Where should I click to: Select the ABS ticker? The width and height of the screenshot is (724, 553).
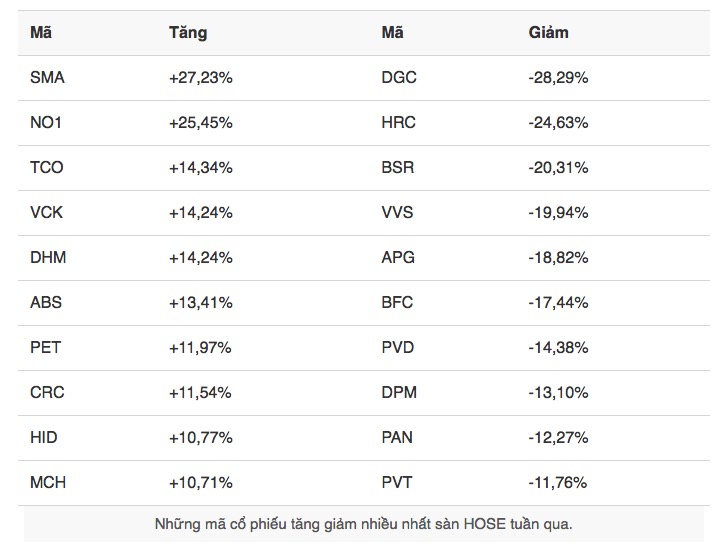point(46,303)
